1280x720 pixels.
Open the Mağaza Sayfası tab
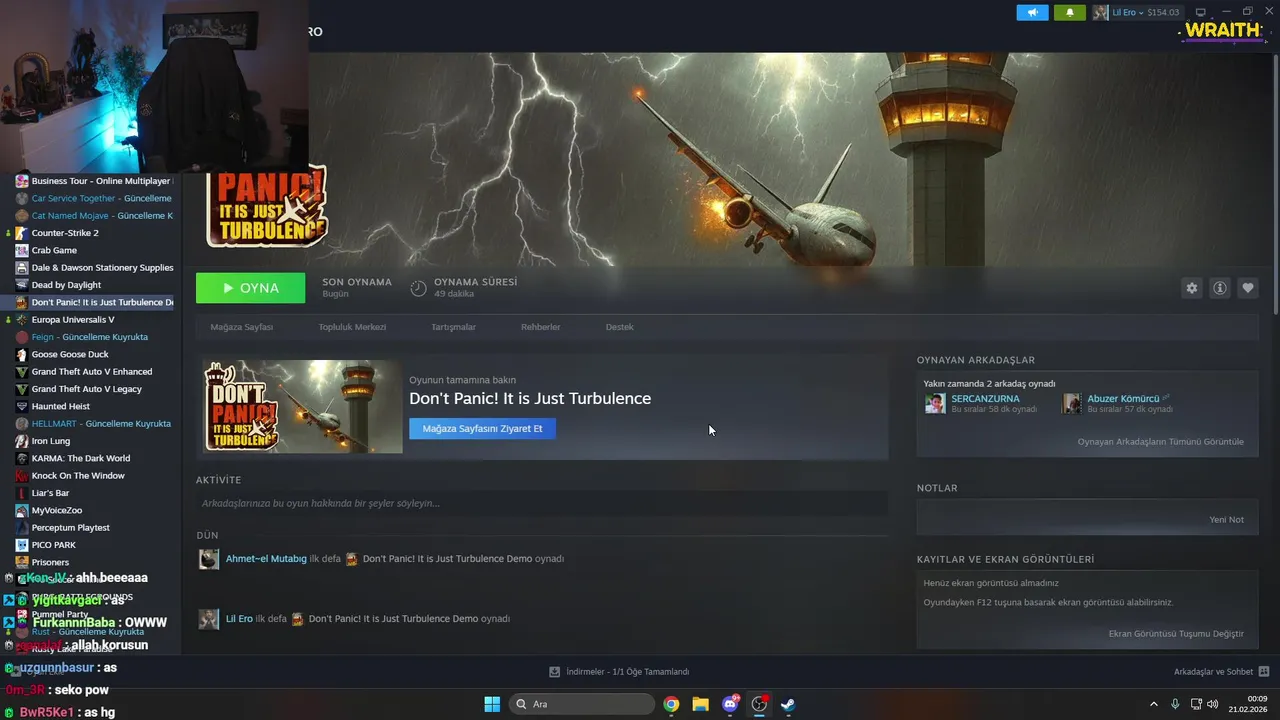[242, 327]
